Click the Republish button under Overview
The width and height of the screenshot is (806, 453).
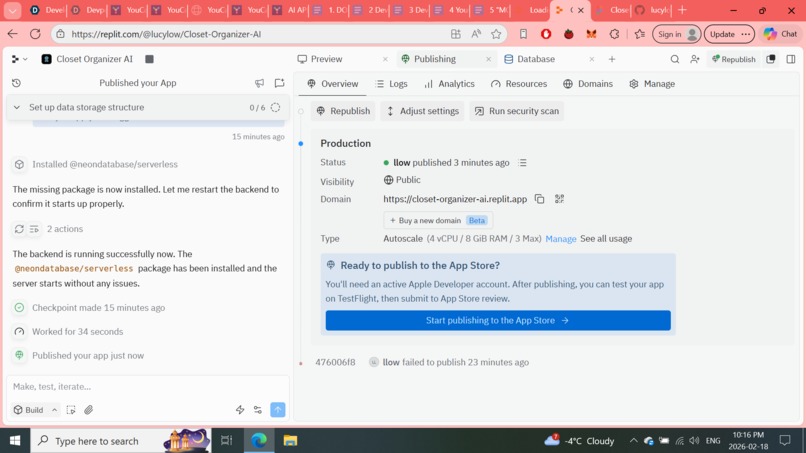pos(343,111)
